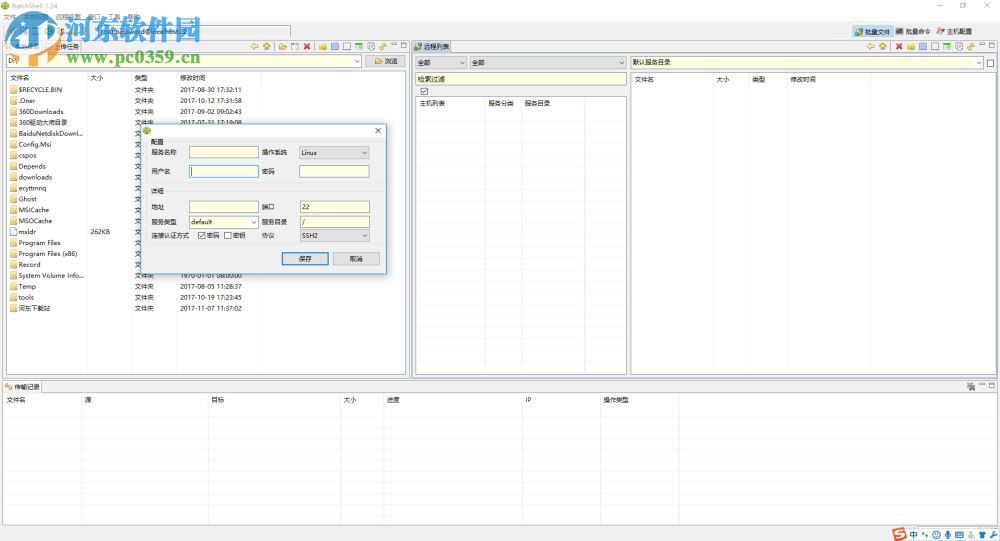Open the 协议 SSH2 dropdown
The width and height of the screenshot is (1000, 541).
(x=334, y=235)
